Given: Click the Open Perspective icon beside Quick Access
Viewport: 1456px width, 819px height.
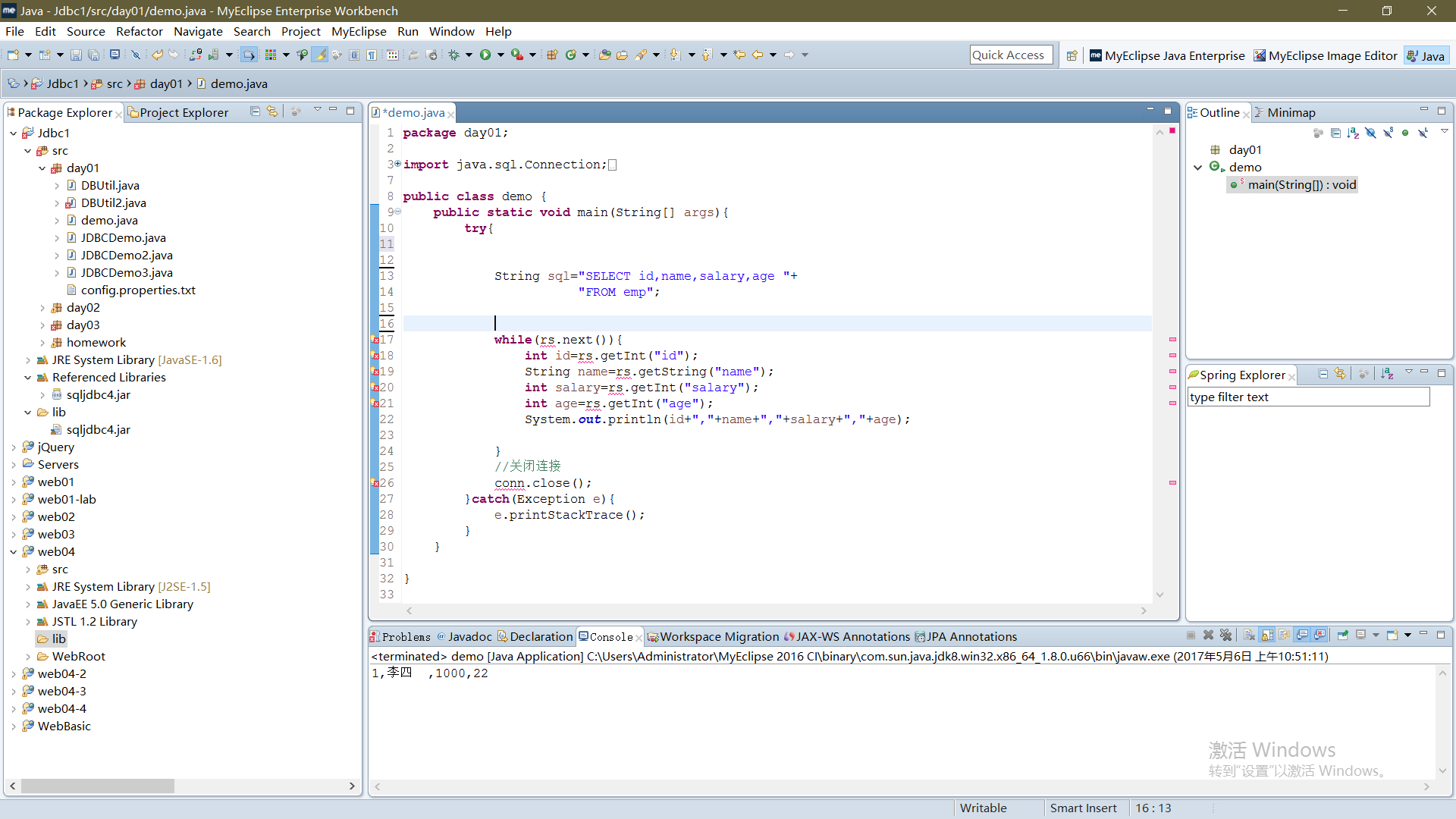Looking at the screenshot, I should point(1072,55).
